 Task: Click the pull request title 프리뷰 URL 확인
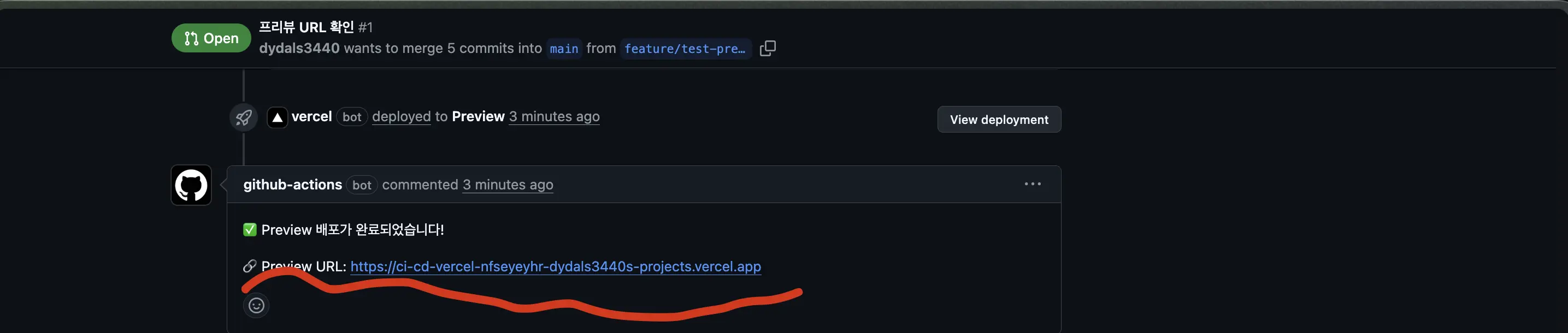(x=306, y=27)
